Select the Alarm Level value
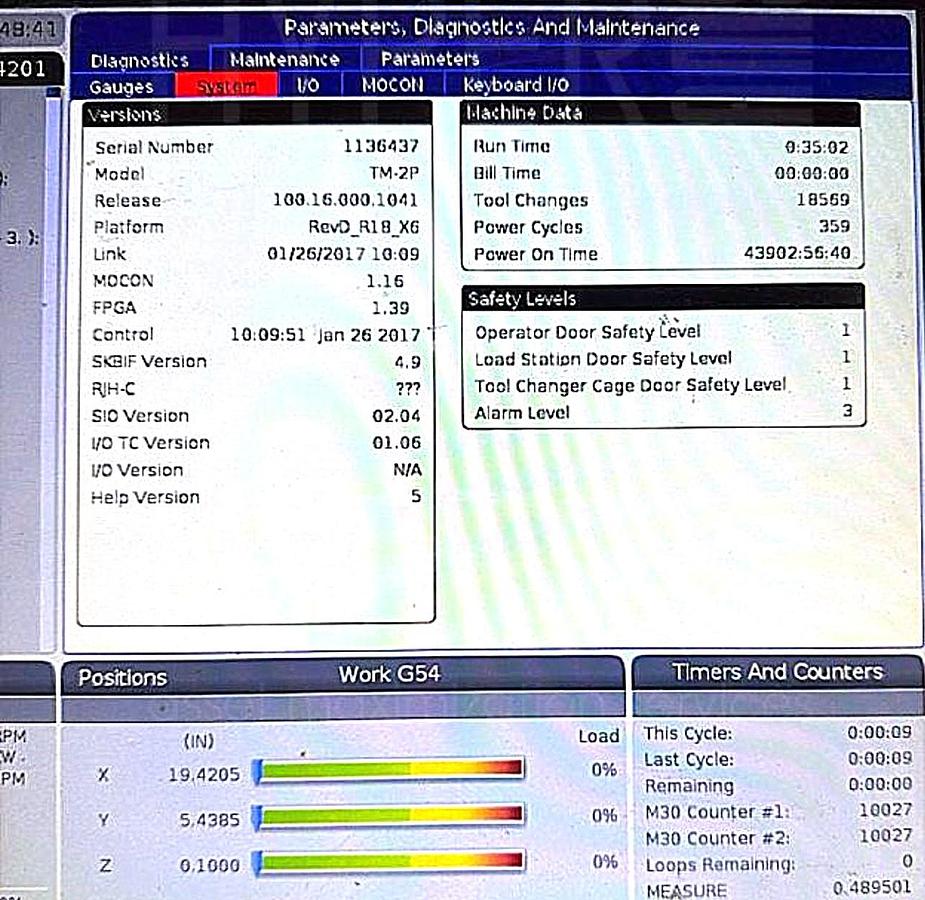 tap(847, 412)
